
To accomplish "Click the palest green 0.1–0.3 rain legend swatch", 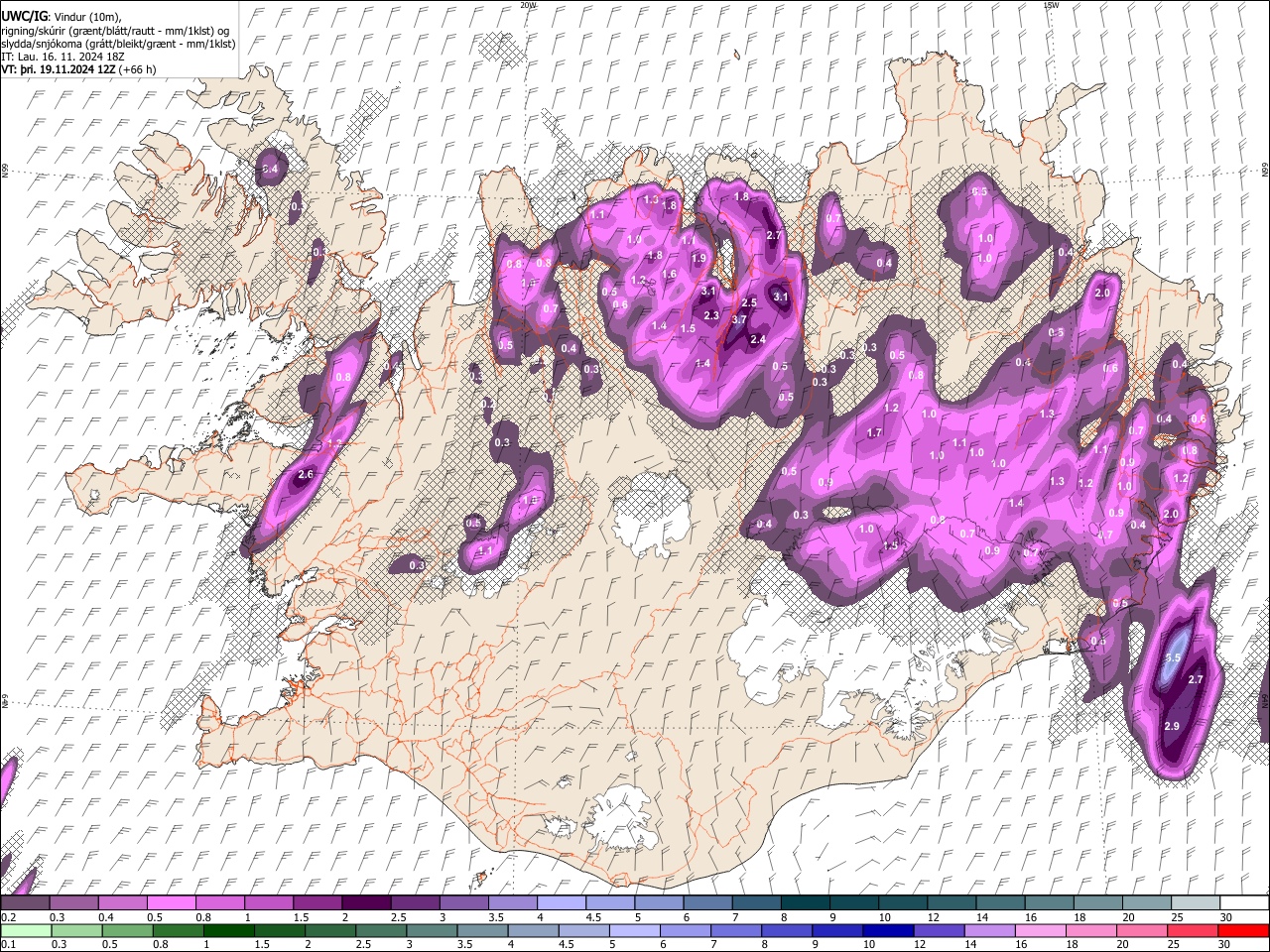I will (26, 930).
